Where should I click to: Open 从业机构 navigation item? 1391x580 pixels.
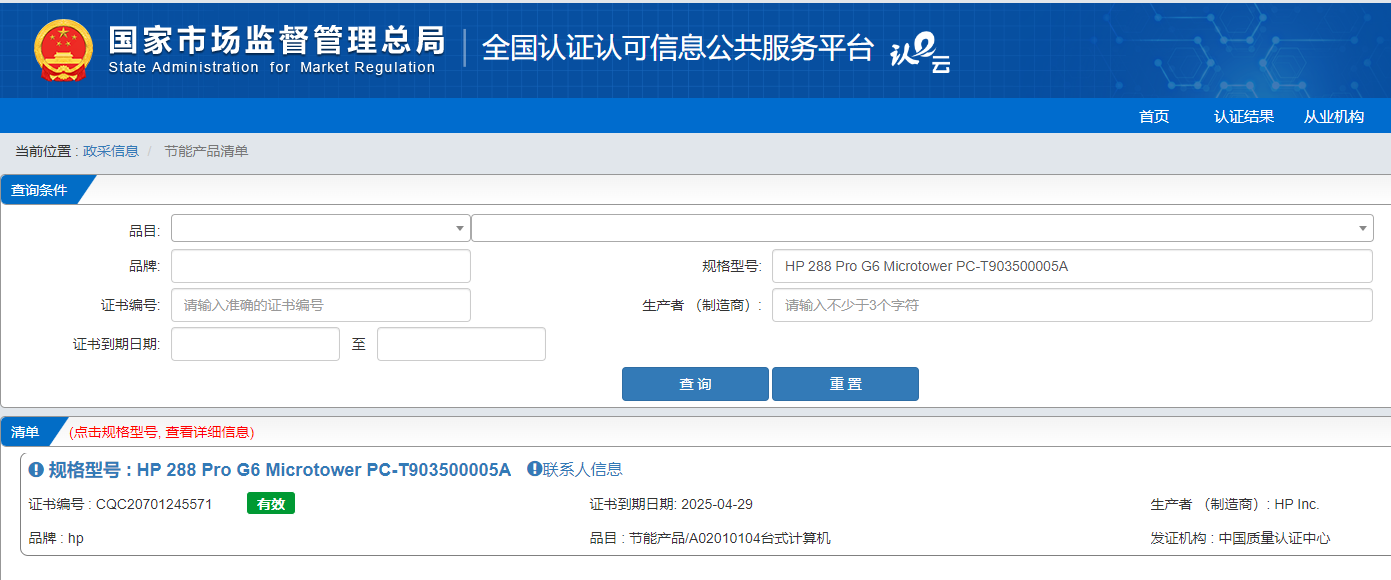(1334, 116)
